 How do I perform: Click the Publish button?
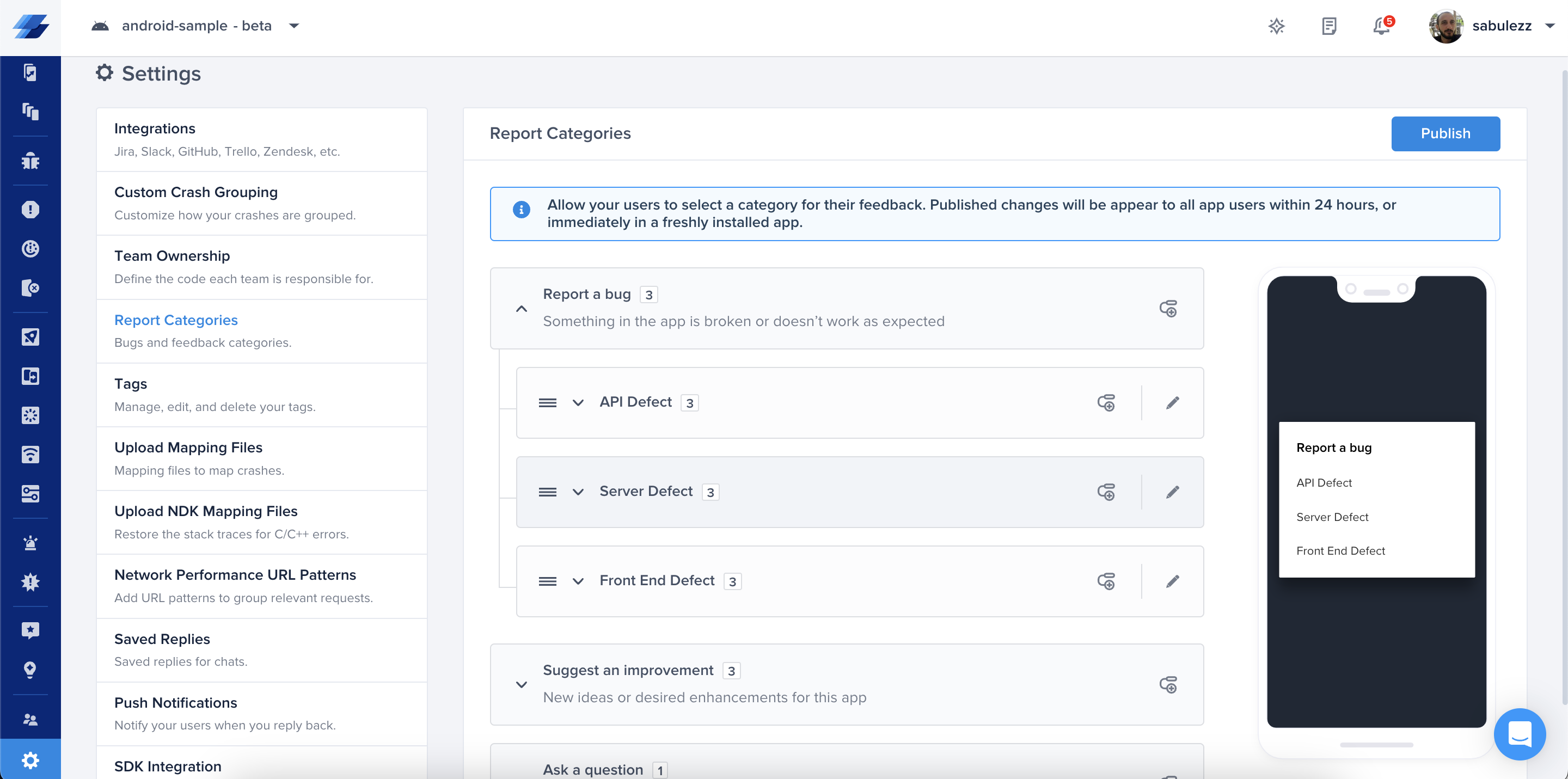click(1445, 133)
